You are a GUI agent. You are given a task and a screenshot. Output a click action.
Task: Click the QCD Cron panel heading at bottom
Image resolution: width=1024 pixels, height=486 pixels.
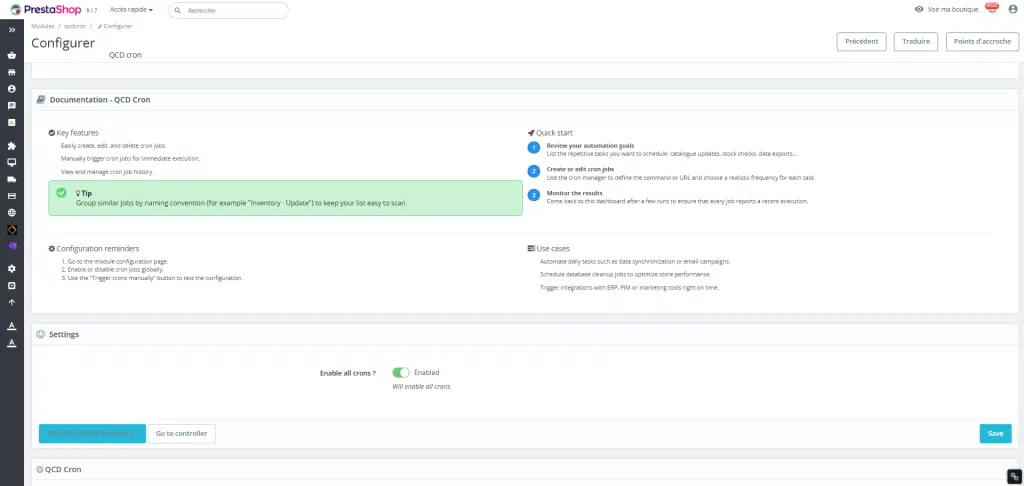[x=63, y=470]
